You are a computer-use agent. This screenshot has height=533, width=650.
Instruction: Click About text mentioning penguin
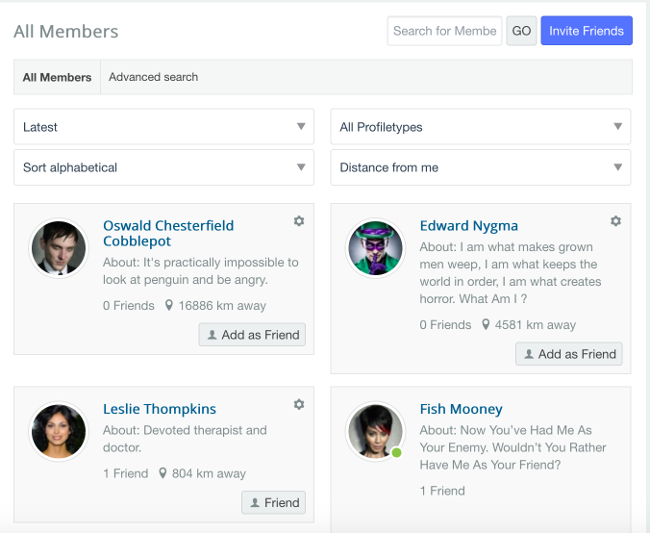tap(201, 271)
